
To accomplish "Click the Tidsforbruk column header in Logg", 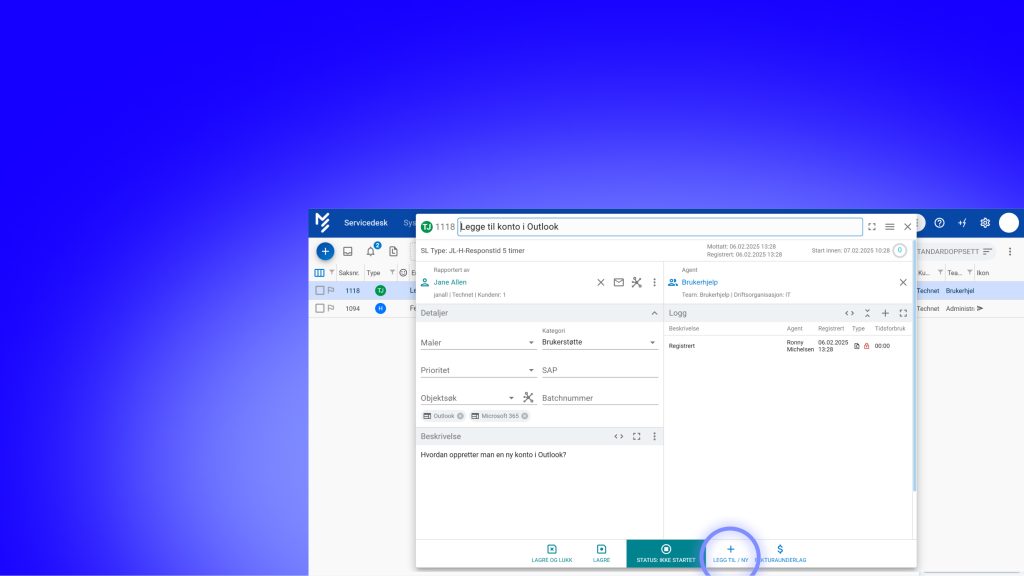I will (x=890, y=328).
